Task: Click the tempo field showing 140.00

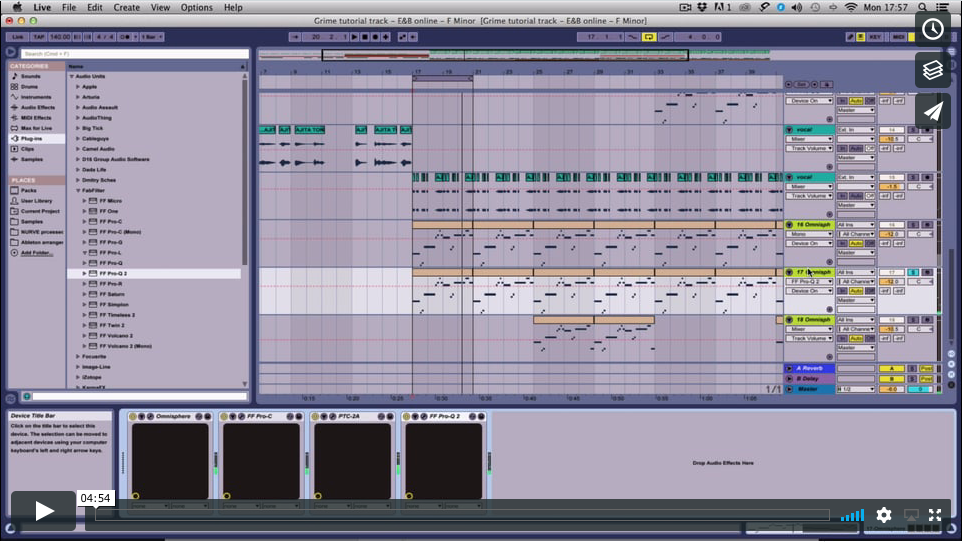Action: coord(60,37)
